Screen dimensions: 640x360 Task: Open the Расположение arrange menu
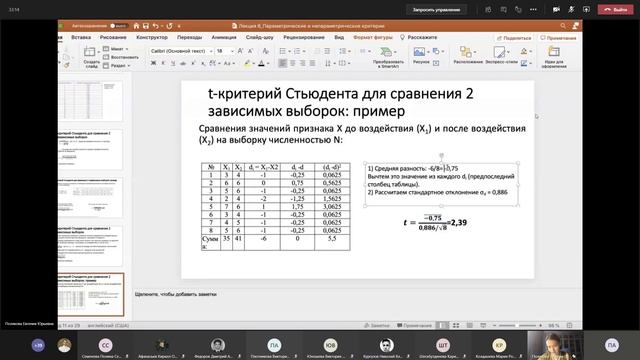pos(468,55)
